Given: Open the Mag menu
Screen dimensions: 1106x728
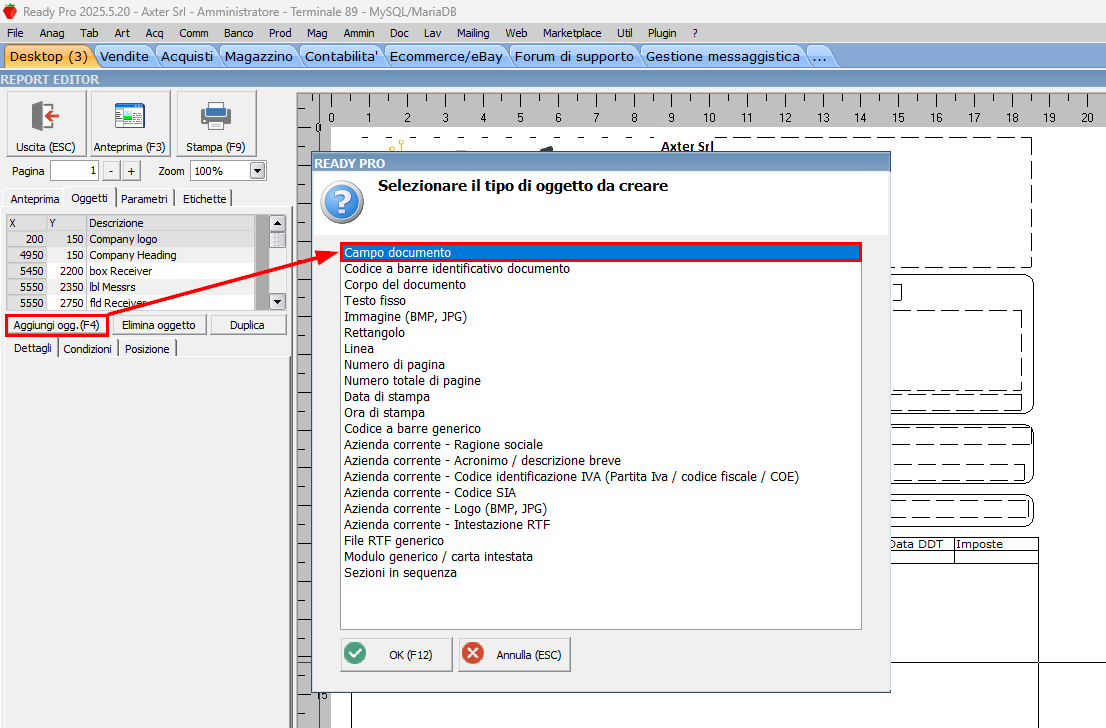Looking at the screenshot, I should [317, 33].
